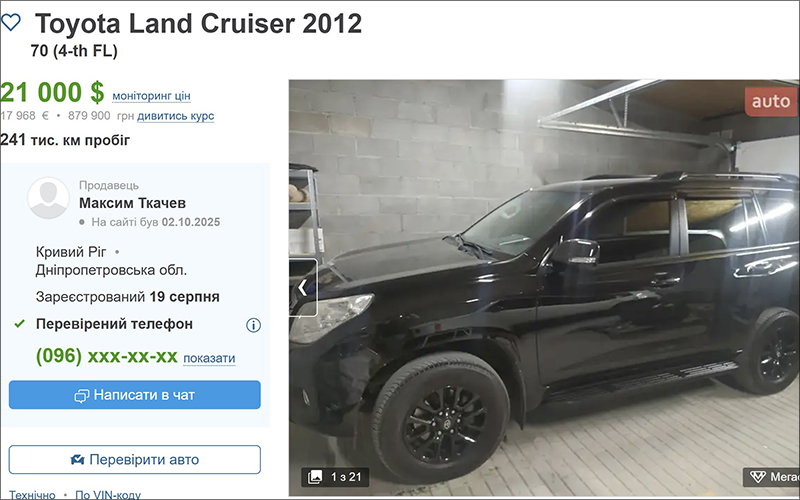800x500 pixels.
Task: Click the 21 000 $ price
Action: [x=52, y=92]
